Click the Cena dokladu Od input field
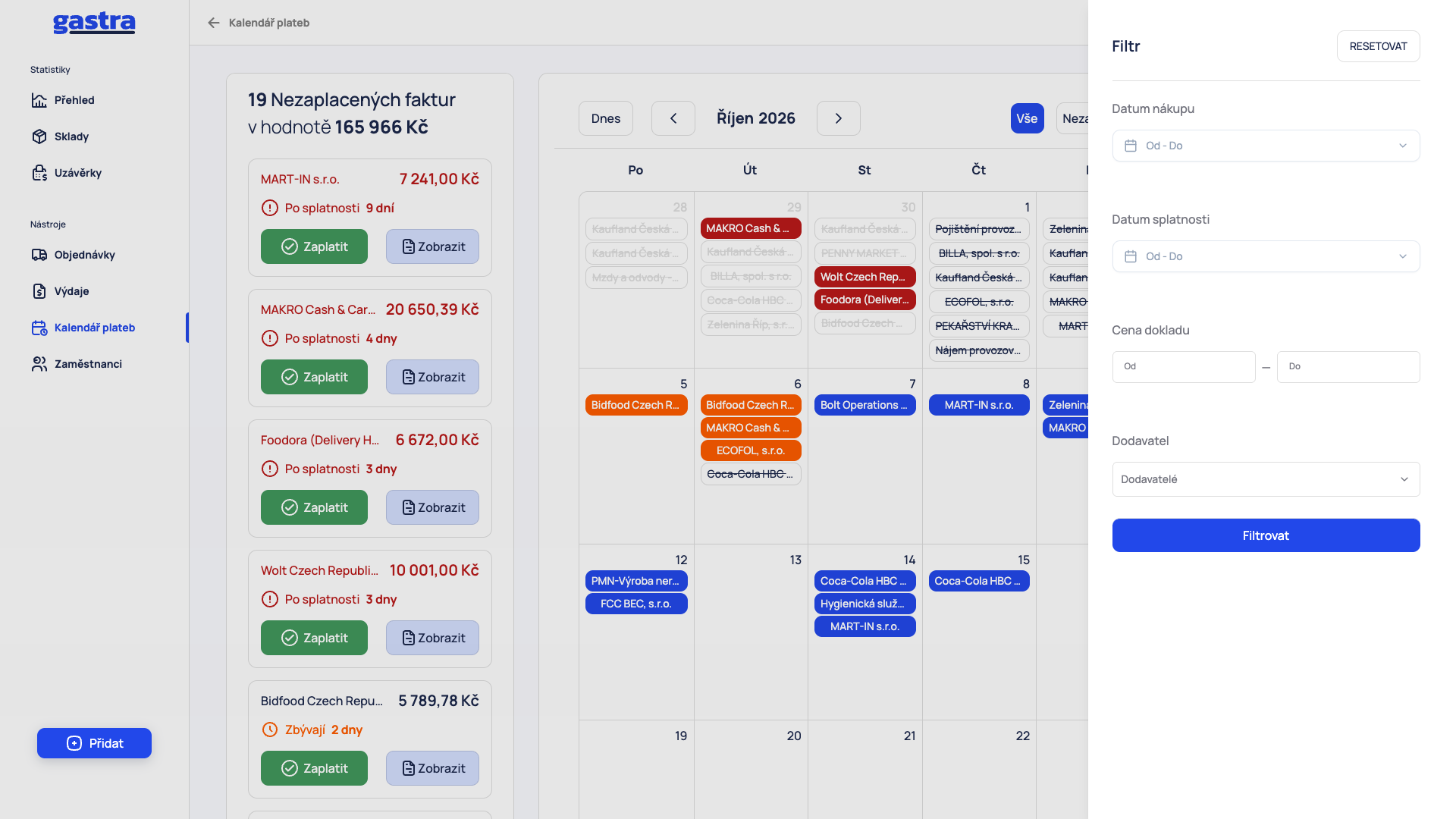Screen dimensions: 1456x819 click(1184, 366)
